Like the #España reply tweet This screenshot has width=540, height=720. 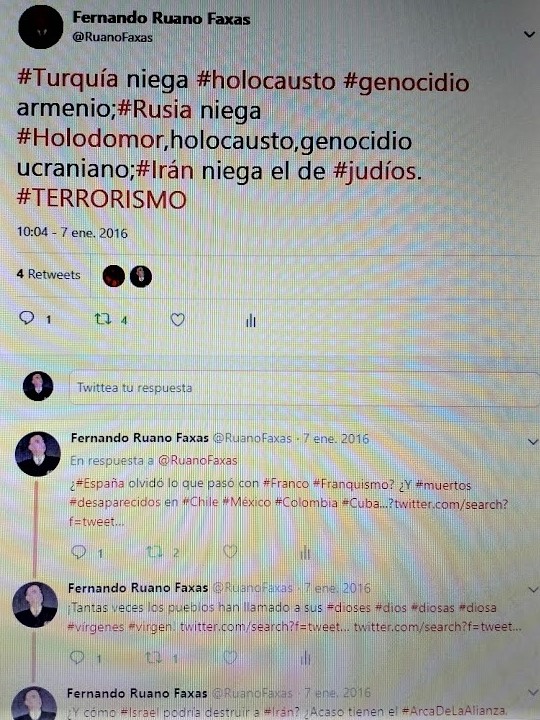230,551
